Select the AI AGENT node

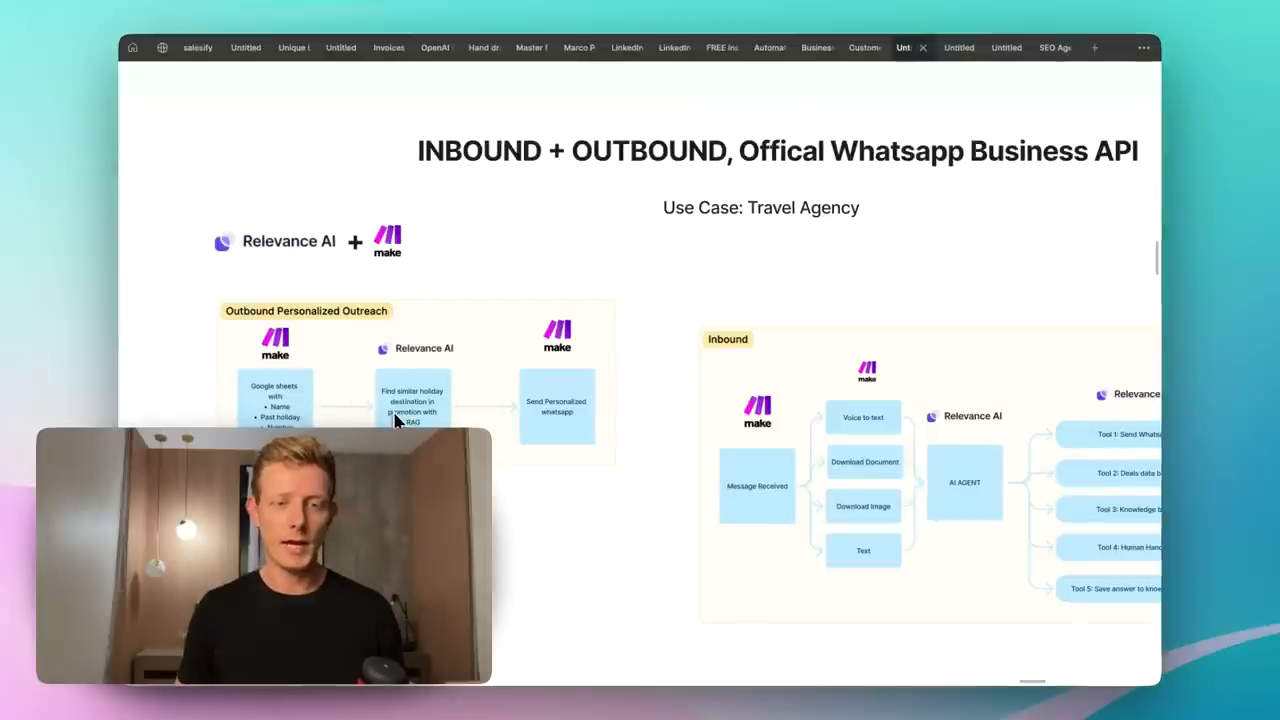click(964, 482)
